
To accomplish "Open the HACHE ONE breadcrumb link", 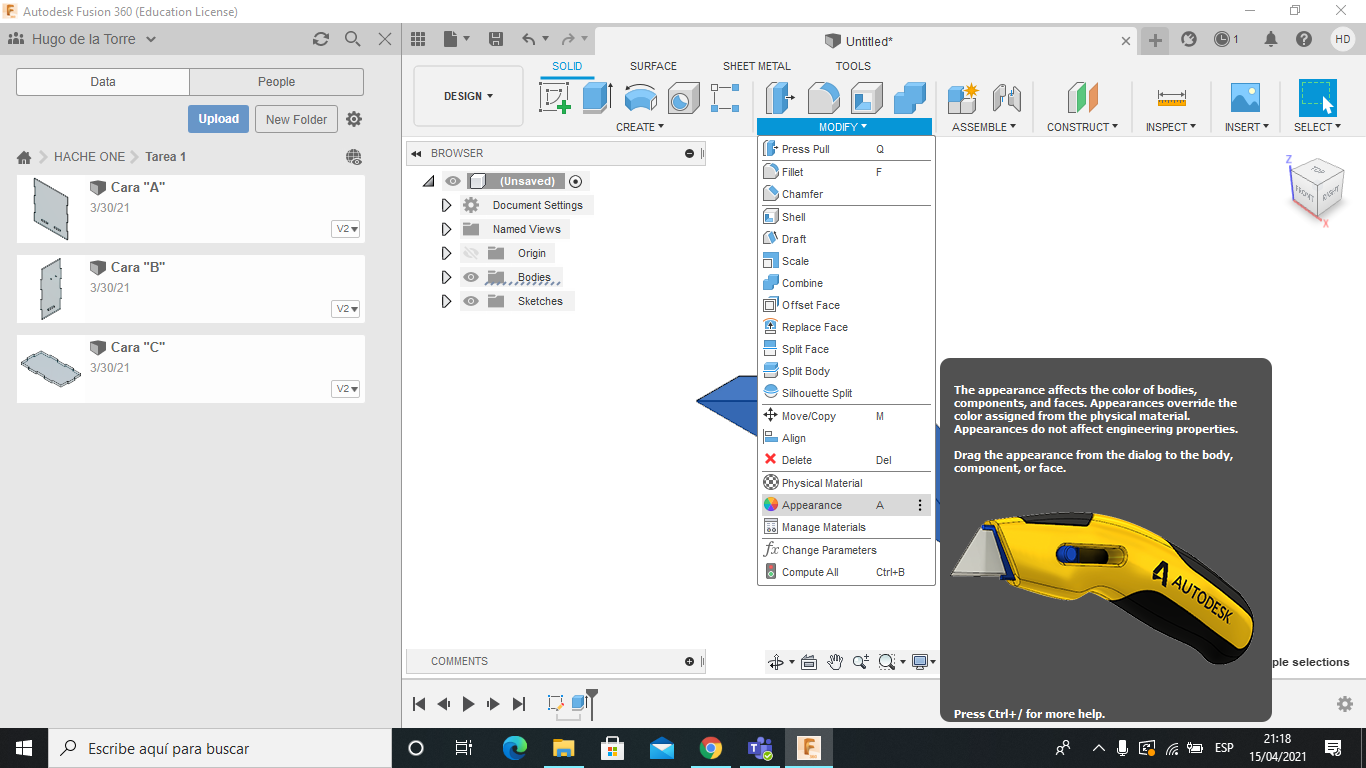I will pos(90,157).
